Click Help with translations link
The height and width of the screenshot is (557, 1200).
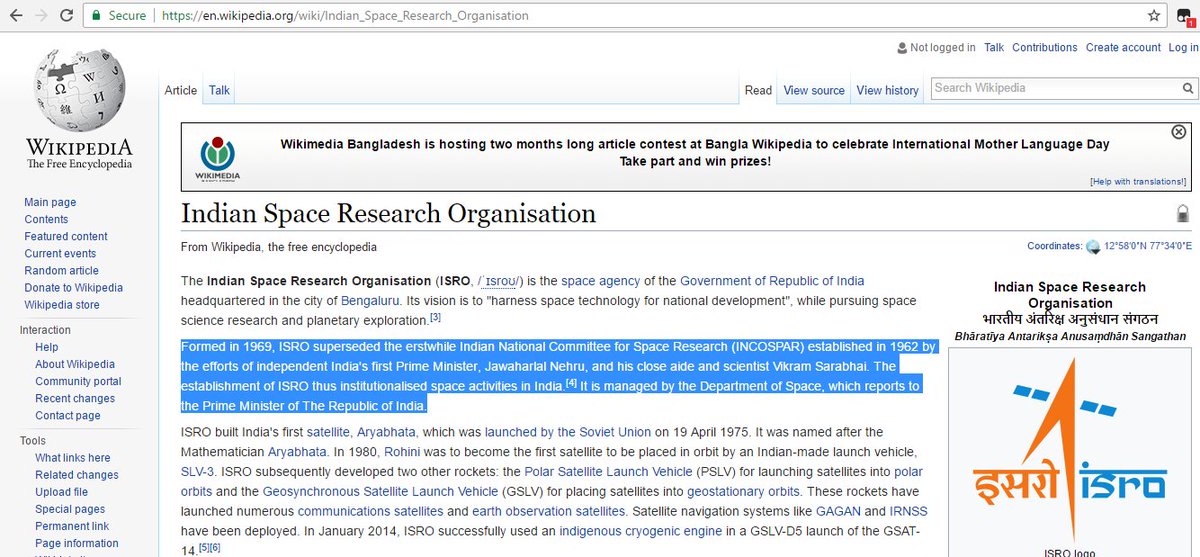(x=1138, y=181)
